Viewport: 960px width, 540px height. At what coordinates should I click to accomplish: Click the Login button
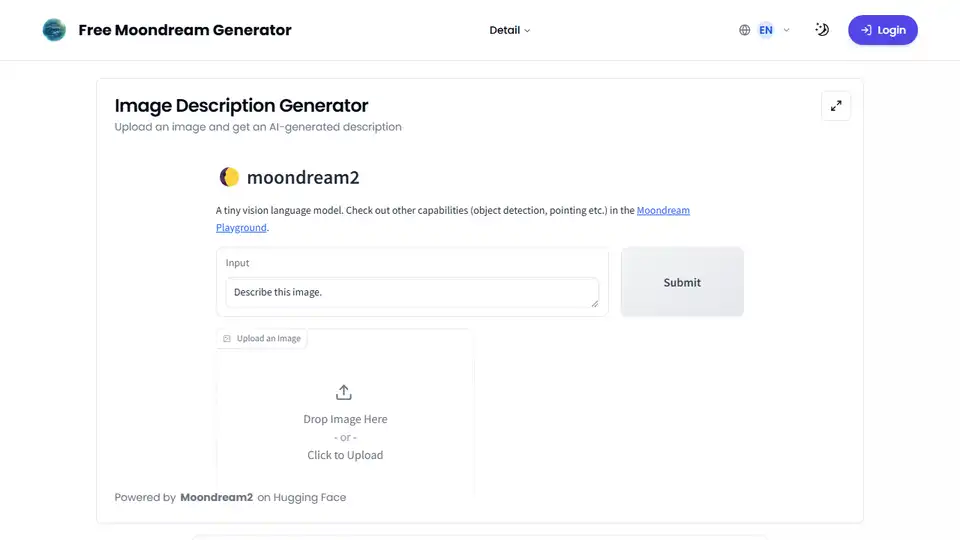click(883, 30)
